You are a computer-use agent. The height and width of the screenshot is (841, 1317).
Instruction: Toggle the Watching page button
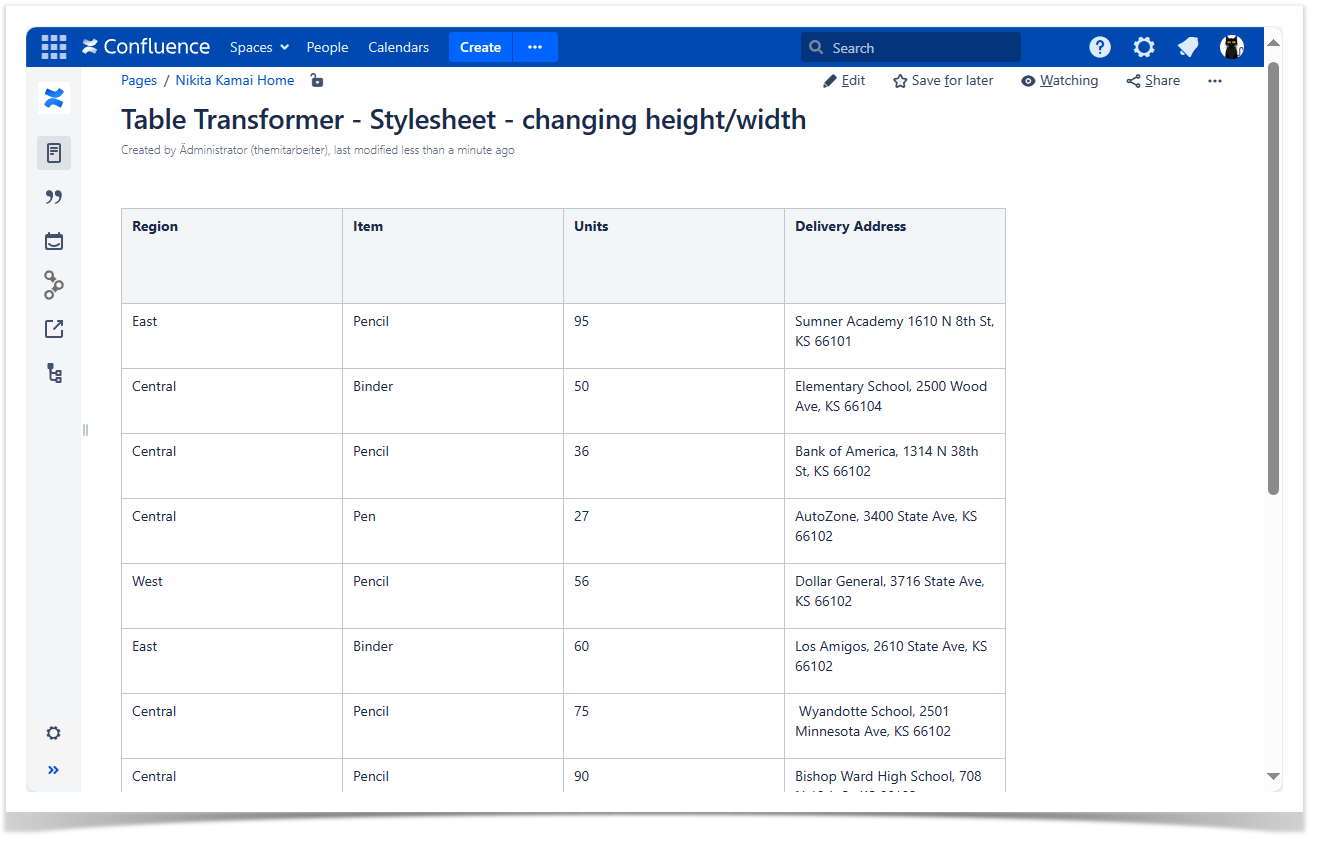pos(1059,80)
